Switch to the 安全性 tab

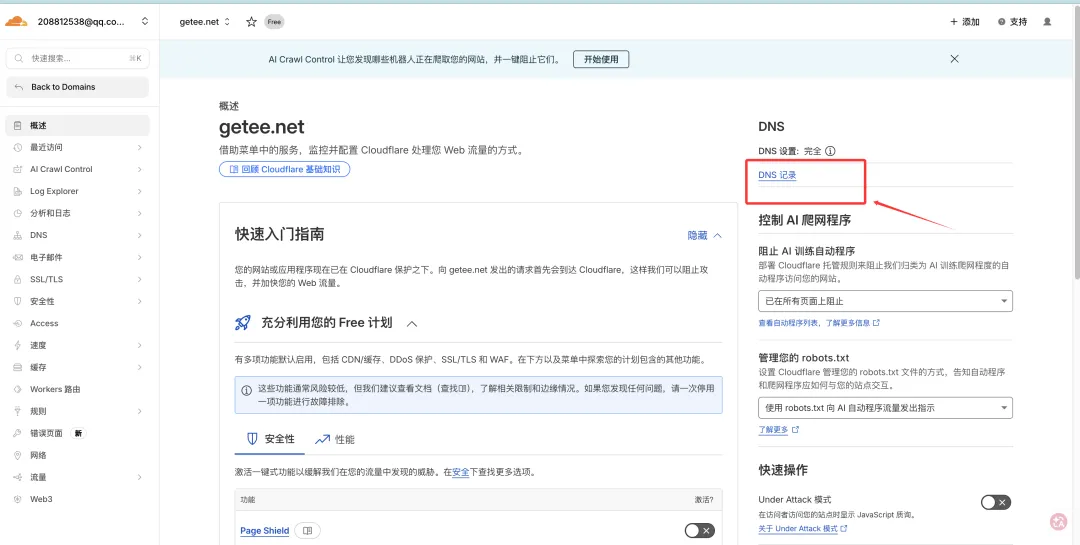(x=270, y=439)
